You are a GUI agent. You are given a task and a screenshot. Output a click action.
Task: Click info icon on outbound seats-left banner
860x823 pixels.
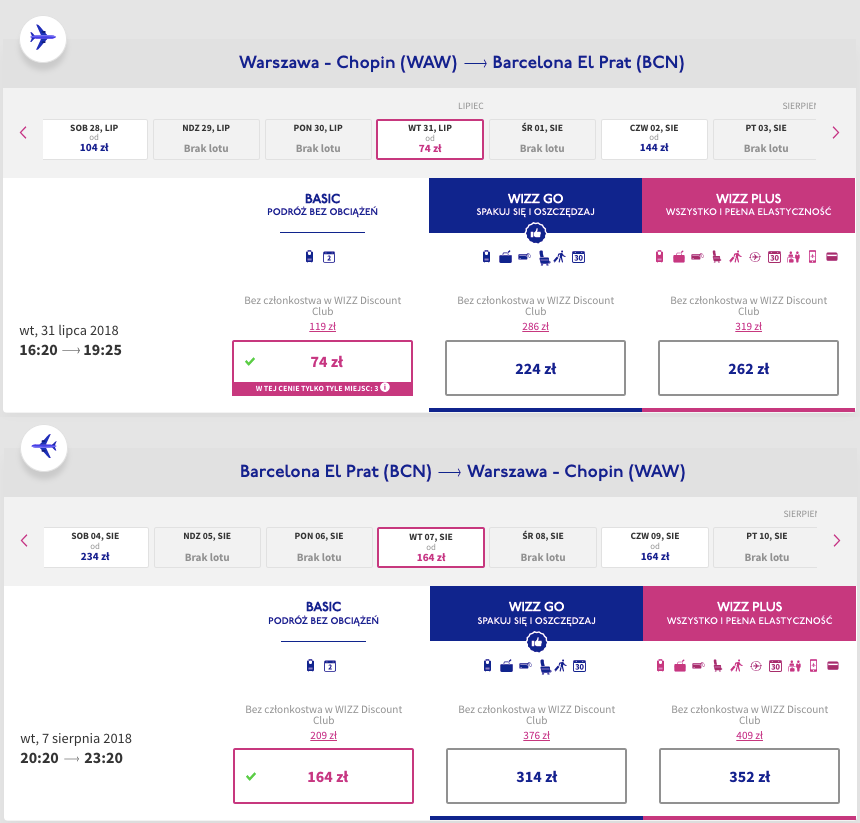pyautogui.click(x=385, y=388)
